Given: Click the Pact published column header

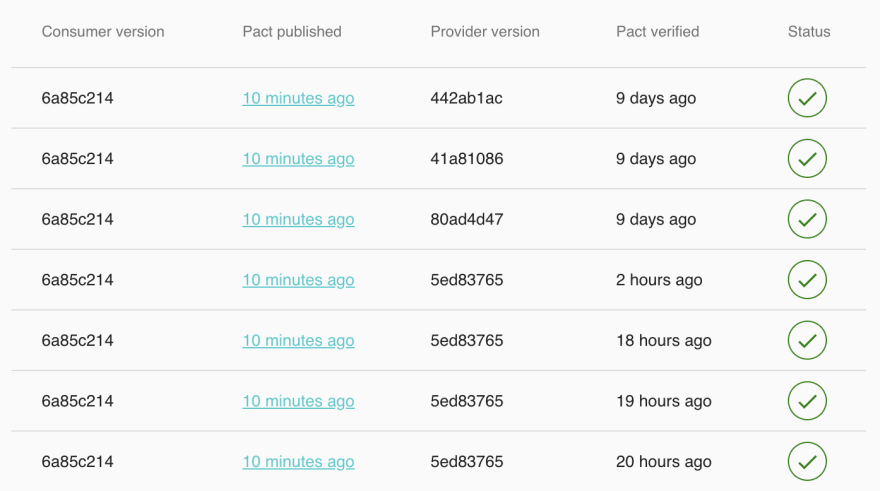Looking at the screenshot, I should pos(292,32).
